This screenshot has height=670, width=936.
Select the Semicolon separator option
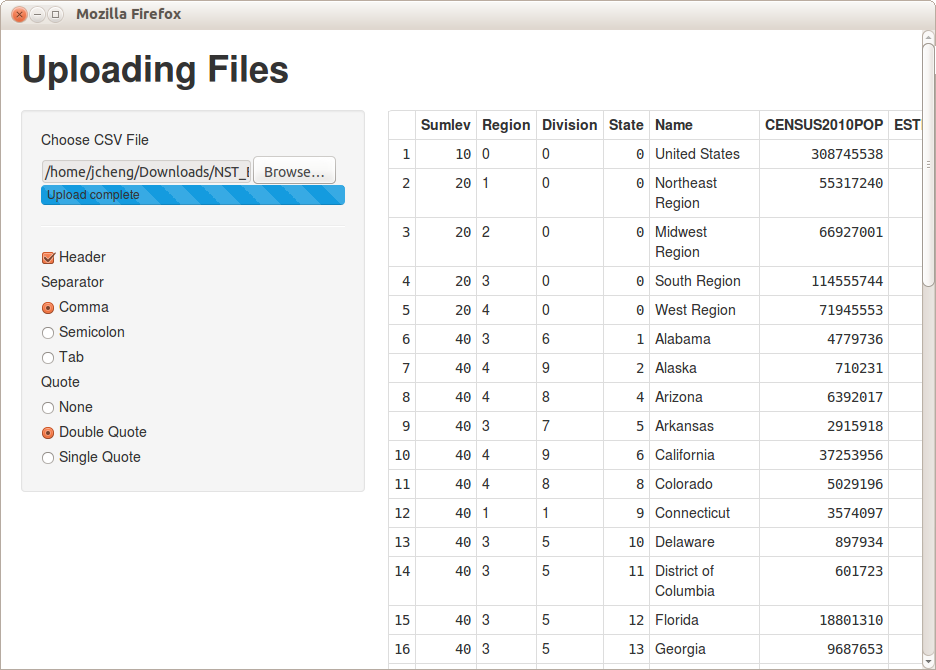[48, 333]
